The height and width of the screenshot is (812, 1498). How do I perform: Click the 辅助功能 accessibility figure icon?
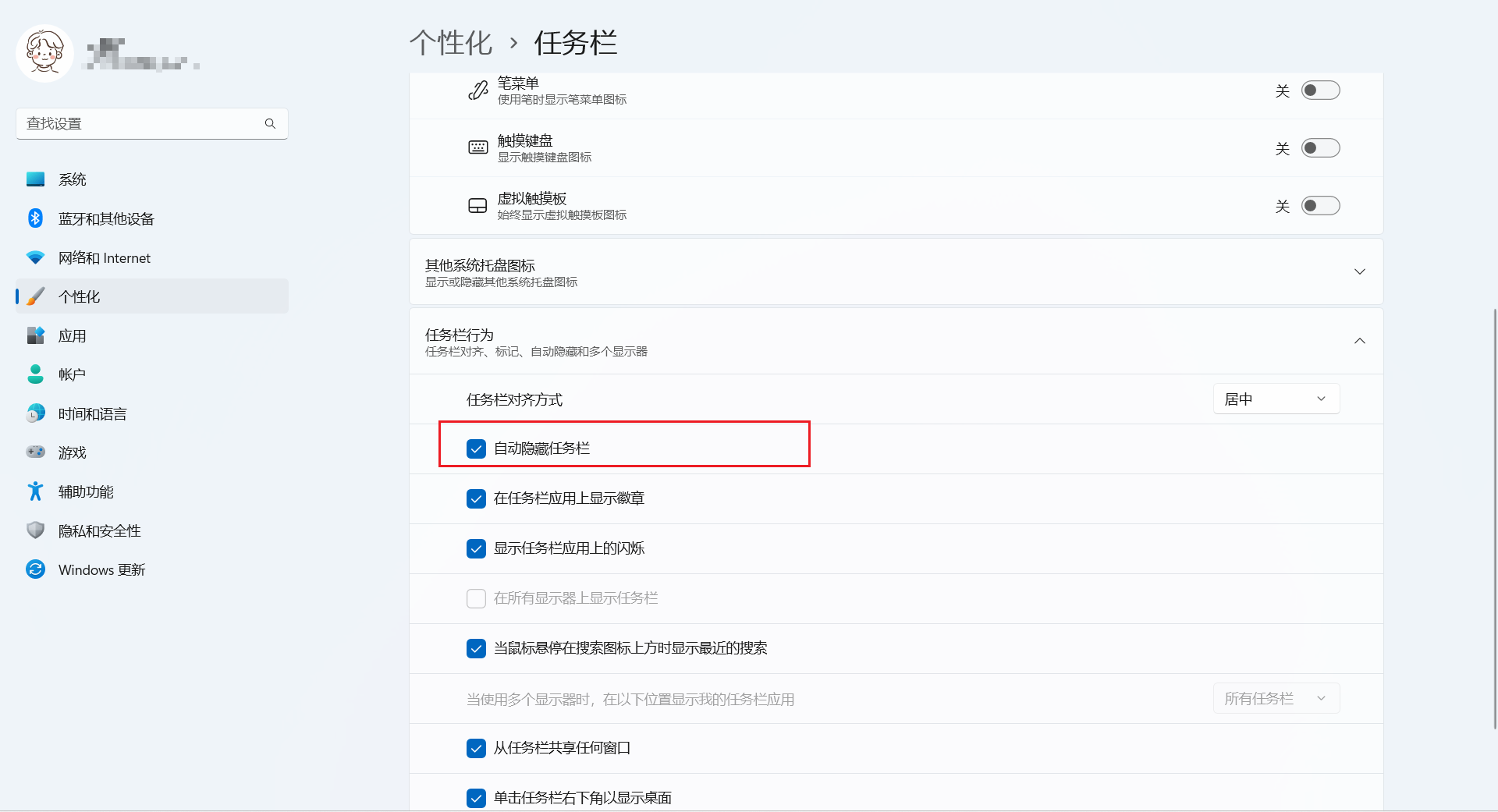pyautogui.click(x=35, y=491)
